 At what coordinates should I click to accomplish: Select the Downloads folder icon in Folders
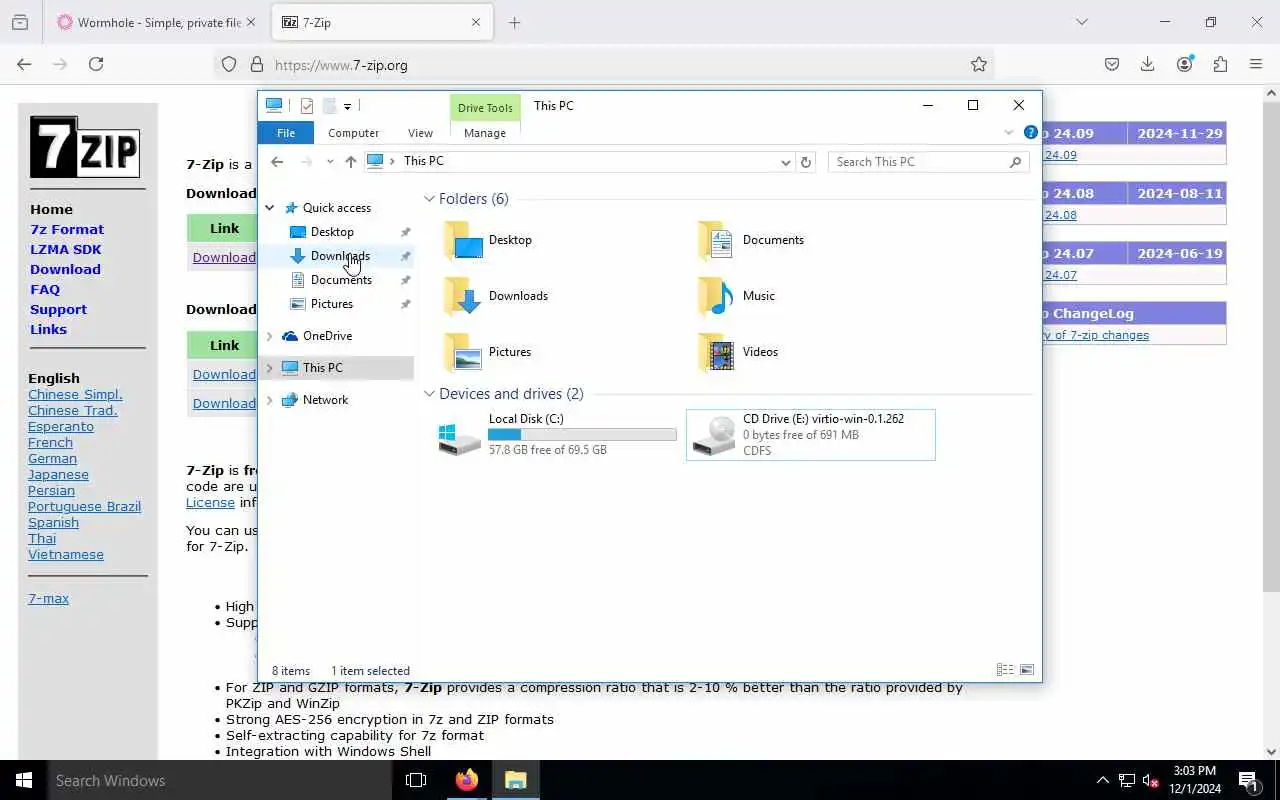pyautogui.click(x=462, y=296)
